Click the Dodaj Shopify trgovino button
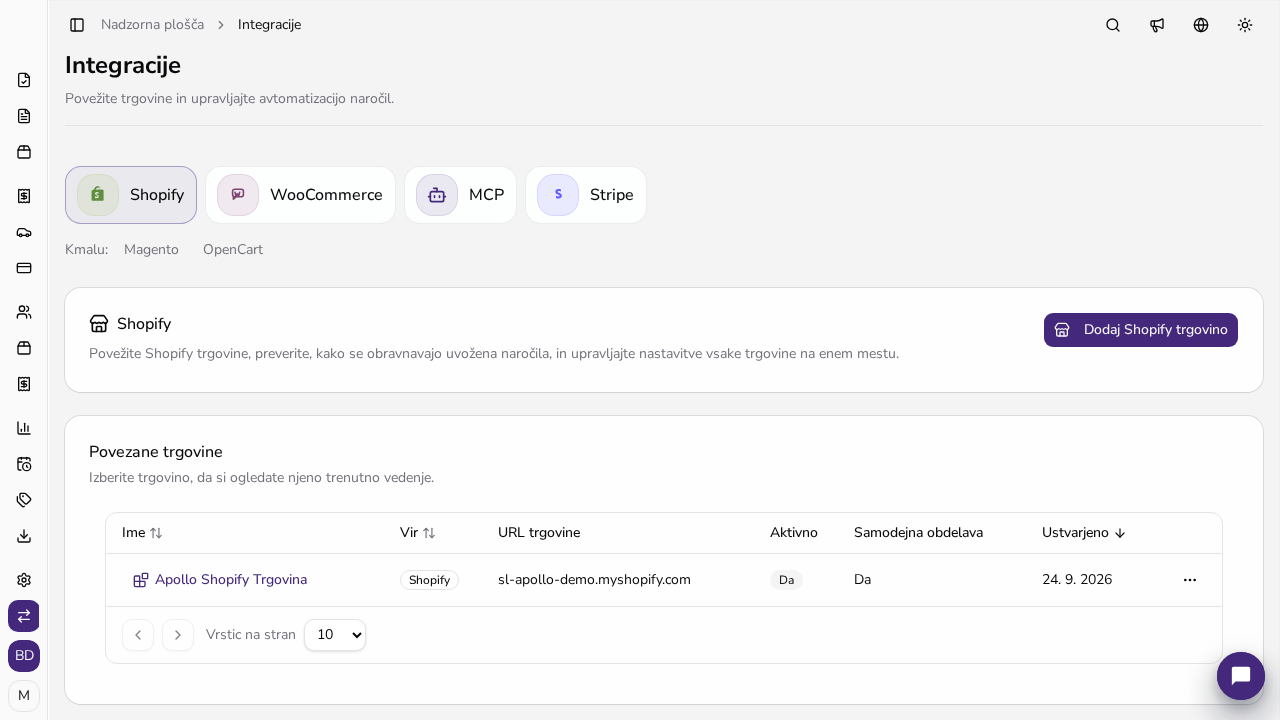 click(1141, 330)
